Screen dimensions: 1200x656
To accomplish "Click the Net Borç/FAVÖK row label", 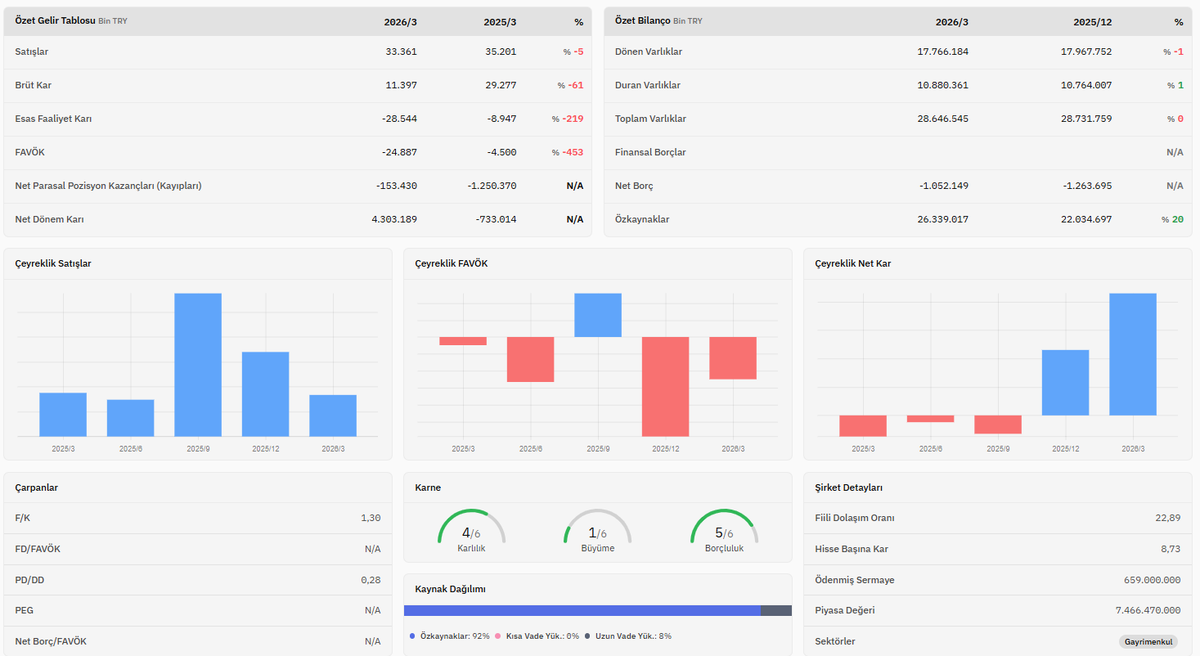I will pyautogui.click(x=51, y=641).
